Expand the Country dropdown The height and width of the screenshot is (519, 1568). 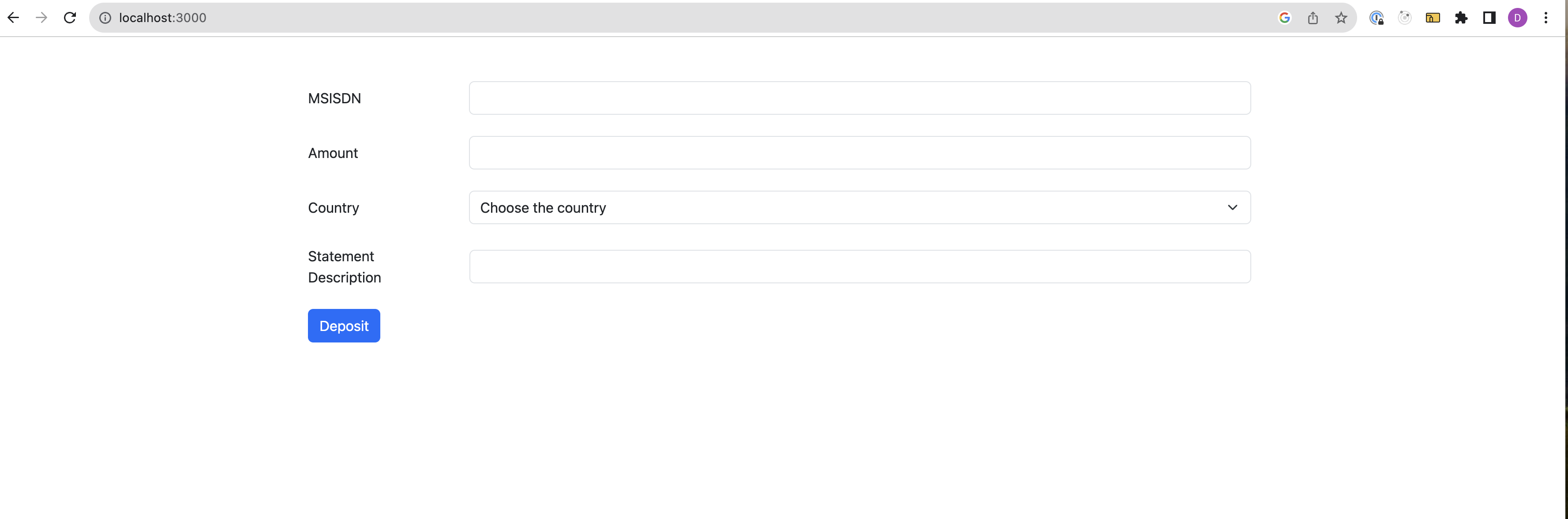[859, 208]
